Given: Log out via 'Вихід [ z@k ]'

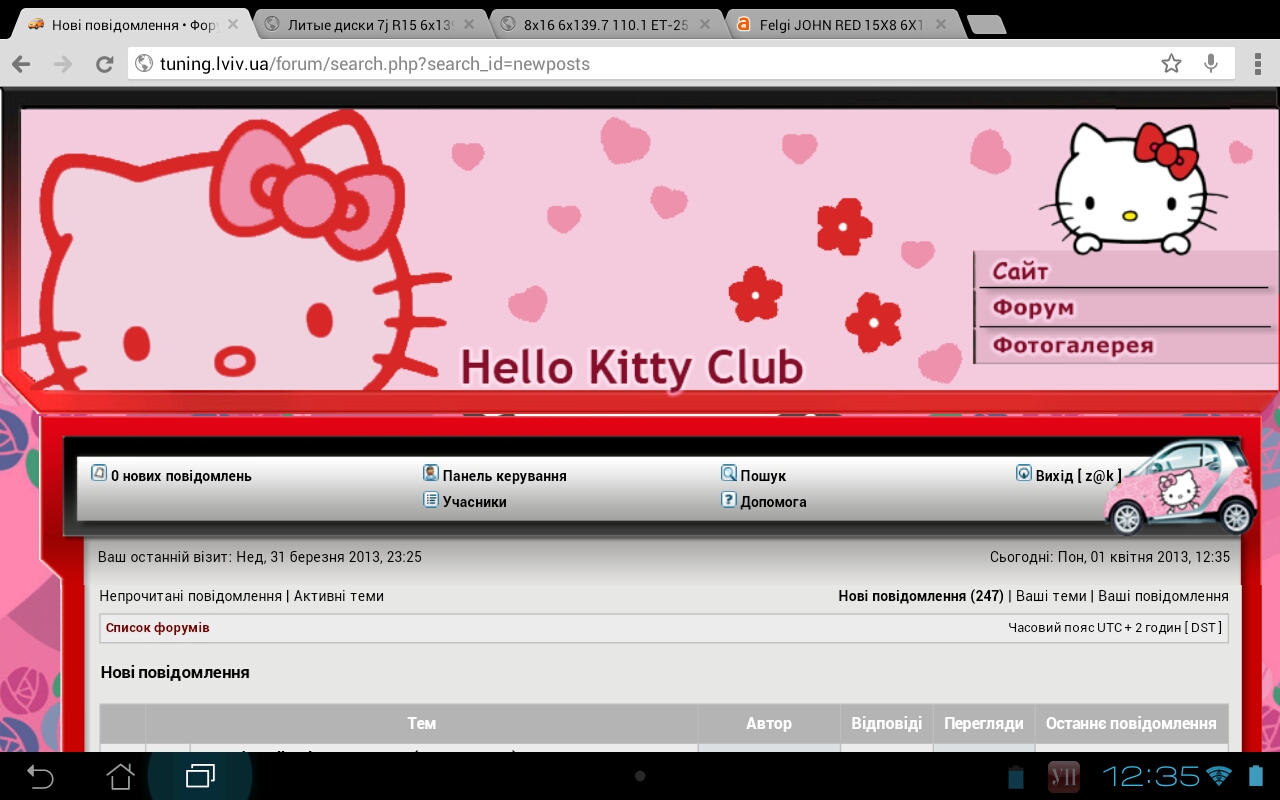Looking at the screenshot, I should tap(1079, 476).
